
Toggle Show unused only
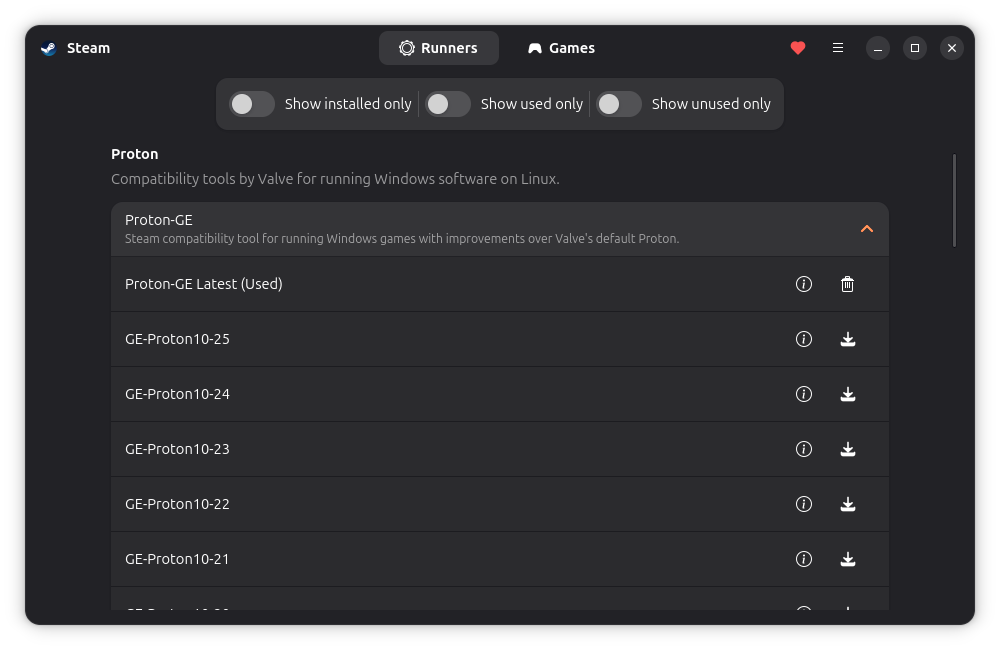pyautogui.click(x=618, y=103)
